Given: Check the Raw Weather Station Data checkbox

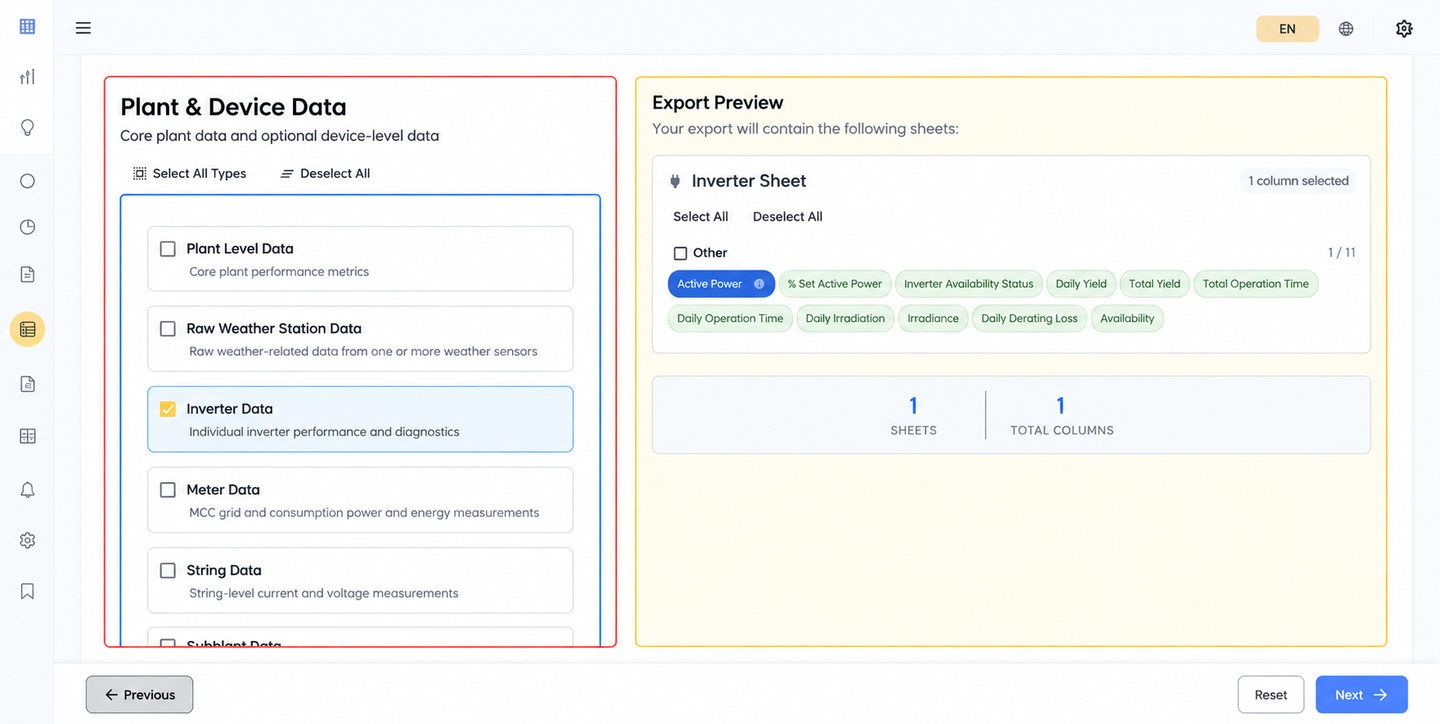Looking at the screenshot, I should 168,328.
